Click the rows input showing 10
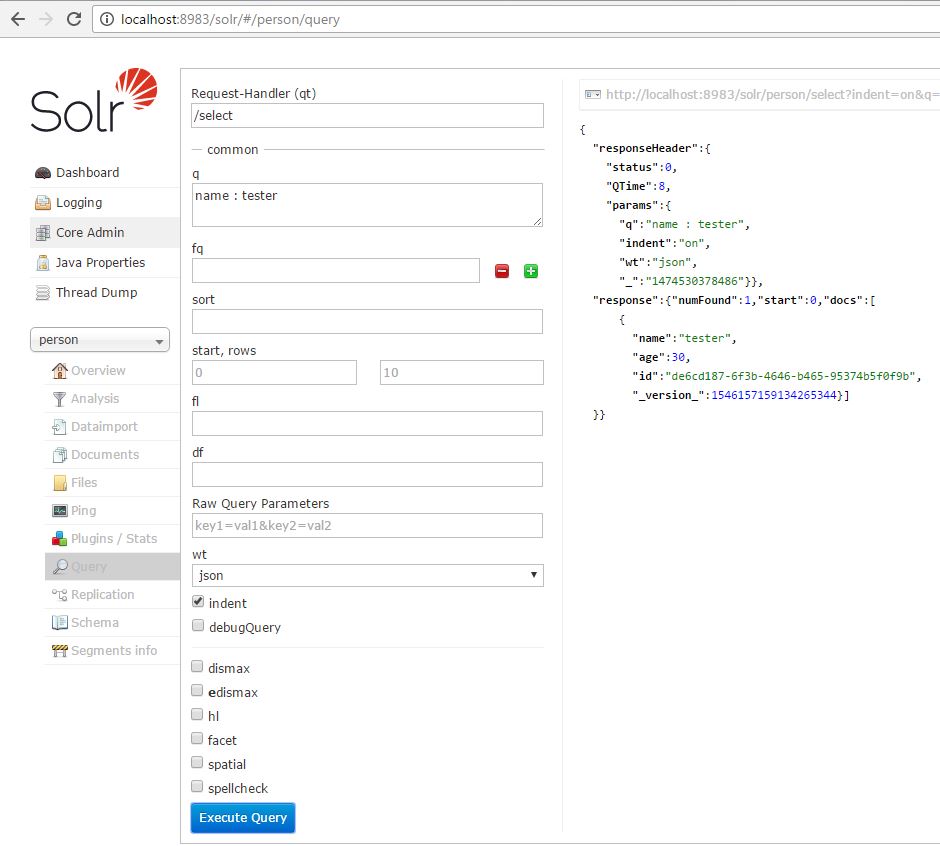This screenshot has width=940, height=846. click(462, 372)
